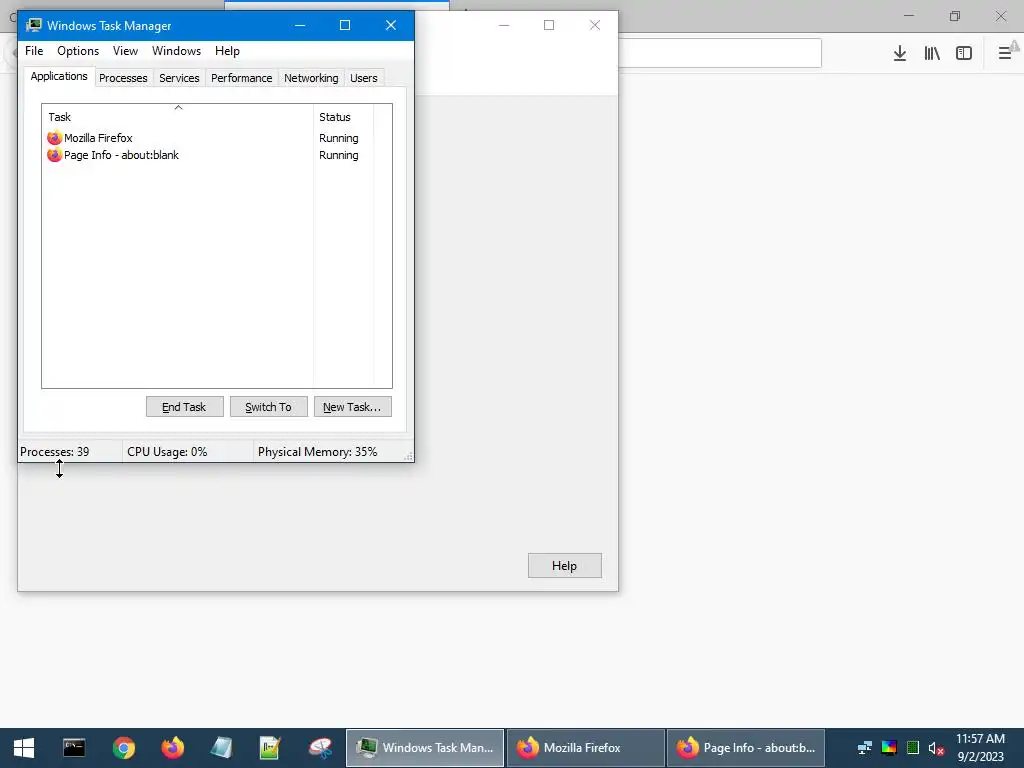Click the Firefox icon beside Page Info task

(x=54, y=155)
